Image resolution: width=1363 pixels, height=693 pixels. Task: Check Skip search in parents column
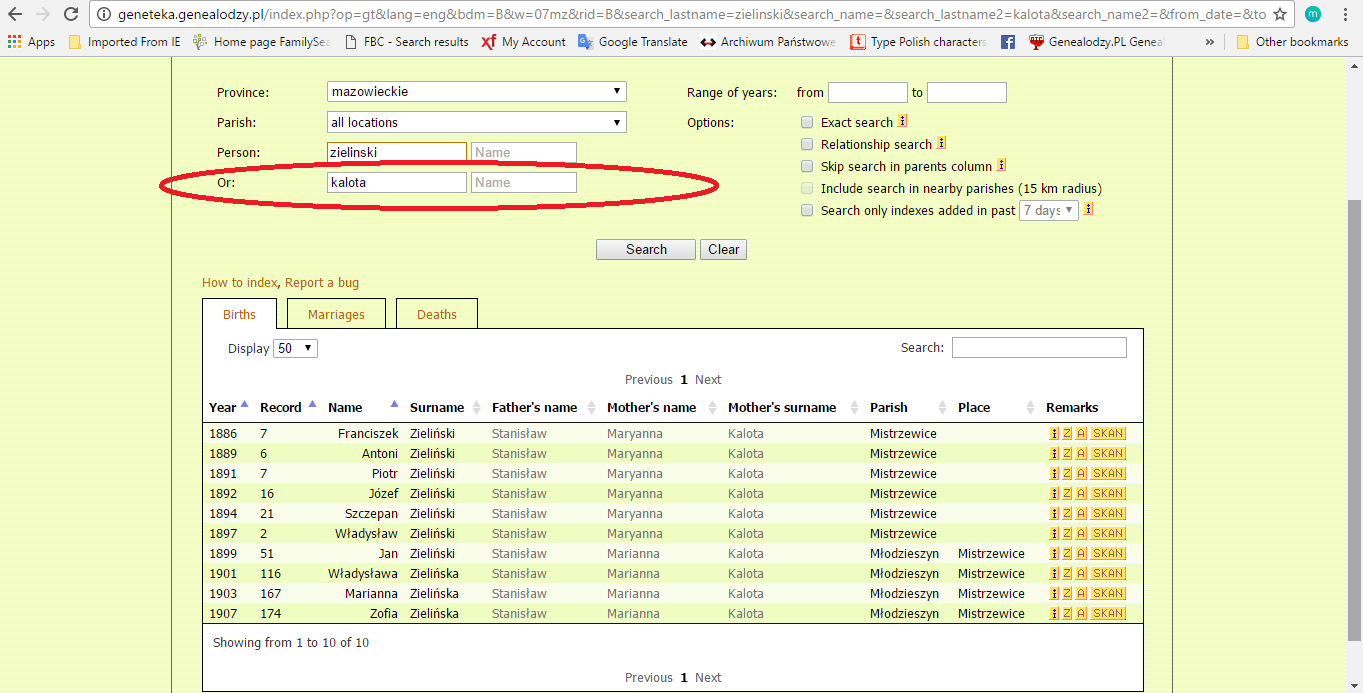[807, 167]
